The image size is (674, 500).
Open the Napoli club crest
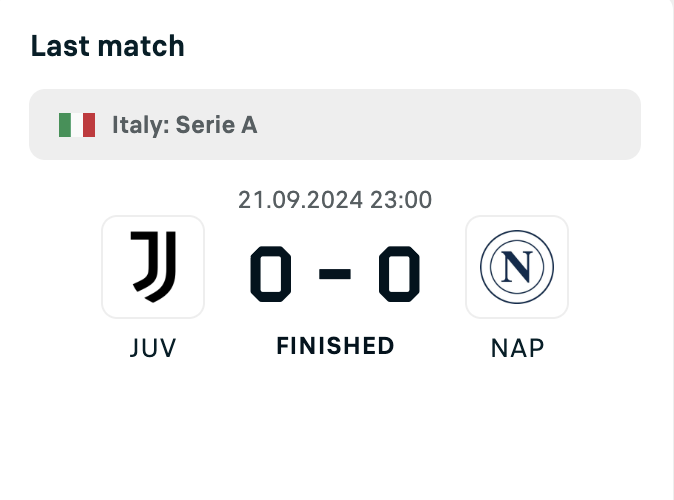[x=517, y=267]
